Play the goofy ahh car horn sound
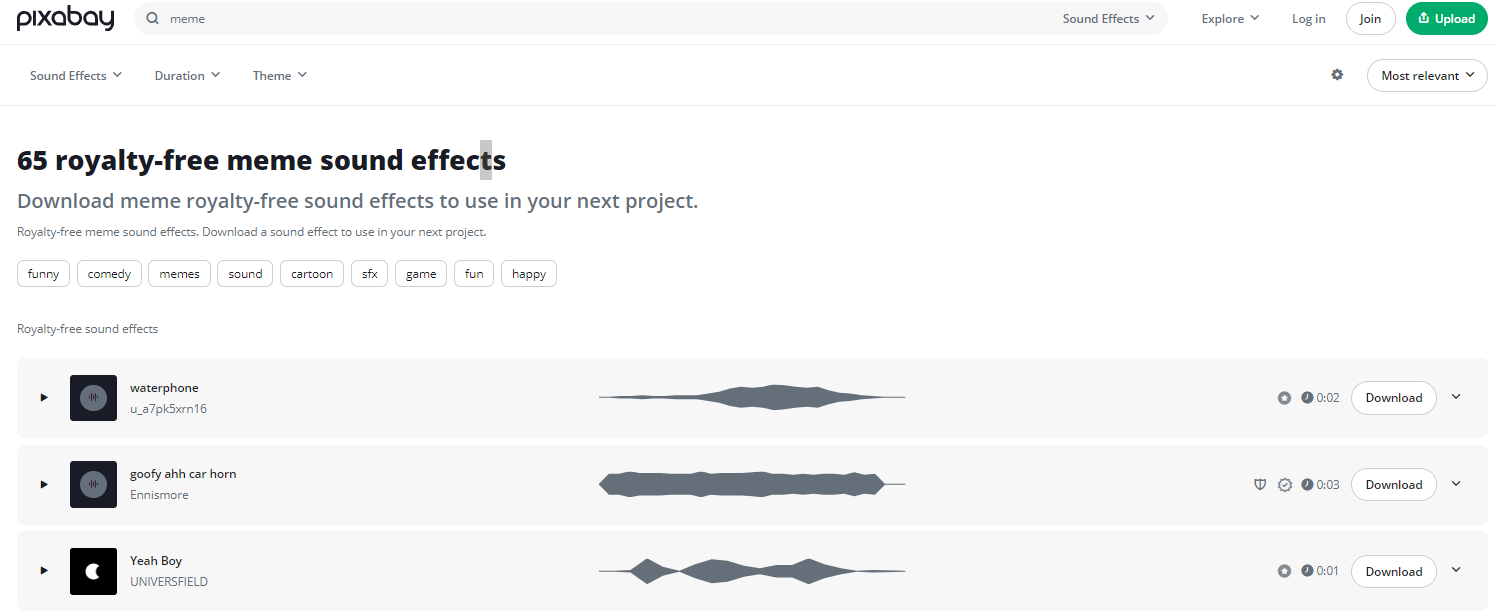 click(x=44, y=484)
